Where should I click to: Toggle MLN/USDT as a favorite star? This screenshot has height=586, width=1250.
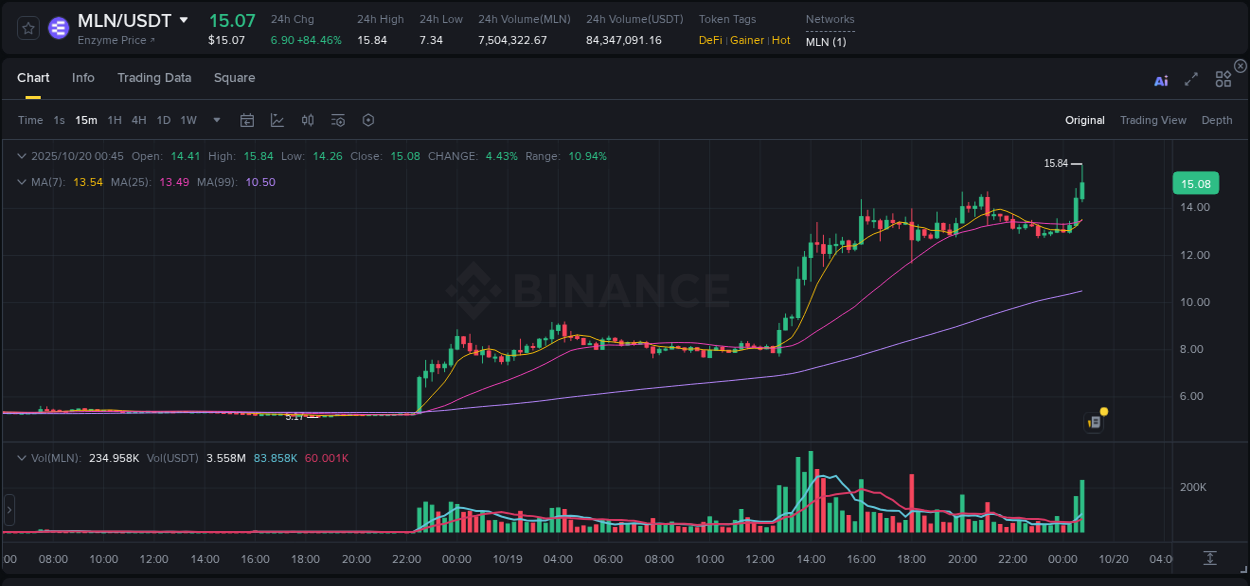tap(28, 28)
